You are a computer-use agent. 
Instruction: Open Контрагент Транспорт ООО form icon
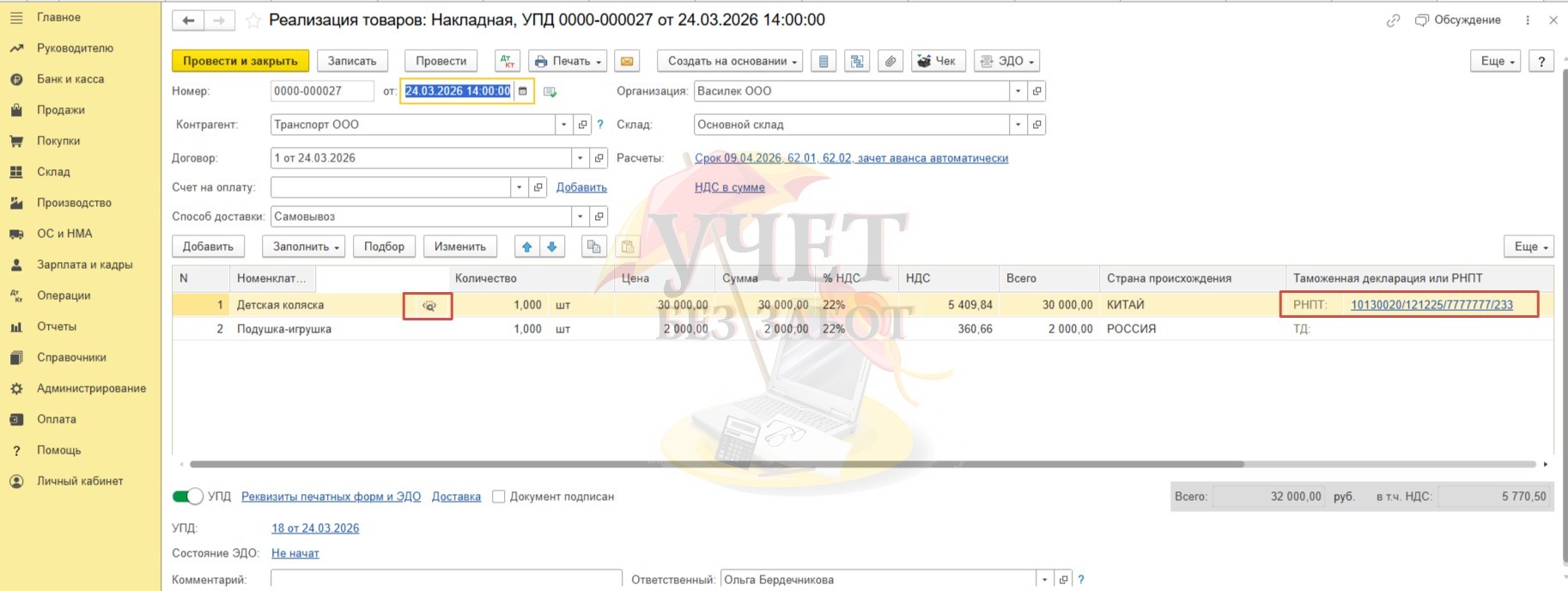click(x=583, y=125)
